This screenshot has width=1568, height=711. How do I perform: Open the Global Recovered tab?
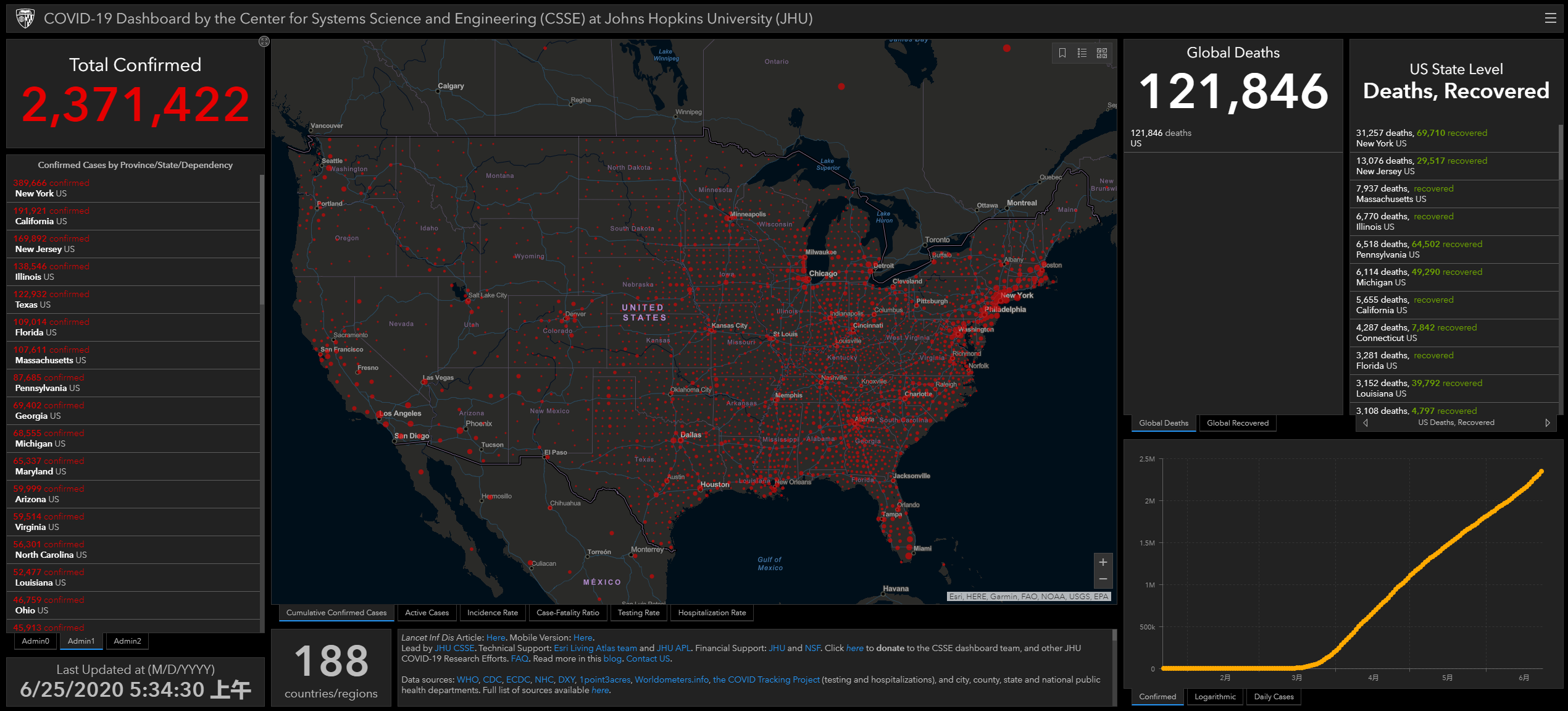(1237, 423)
